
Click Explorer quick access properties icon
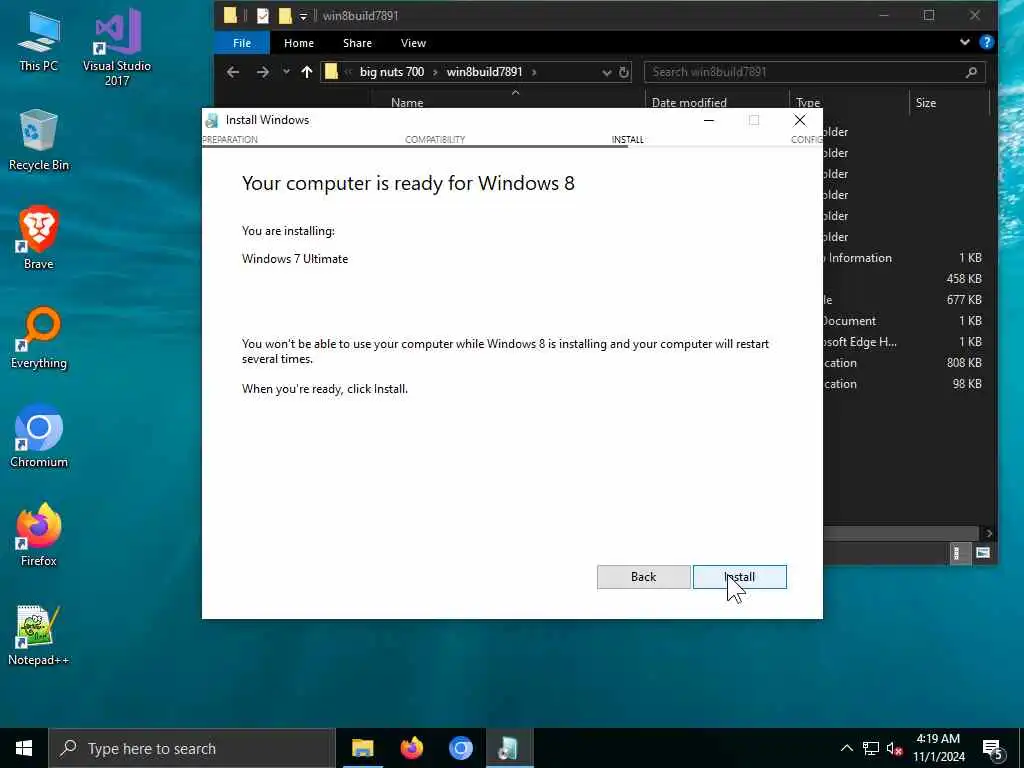263,16
